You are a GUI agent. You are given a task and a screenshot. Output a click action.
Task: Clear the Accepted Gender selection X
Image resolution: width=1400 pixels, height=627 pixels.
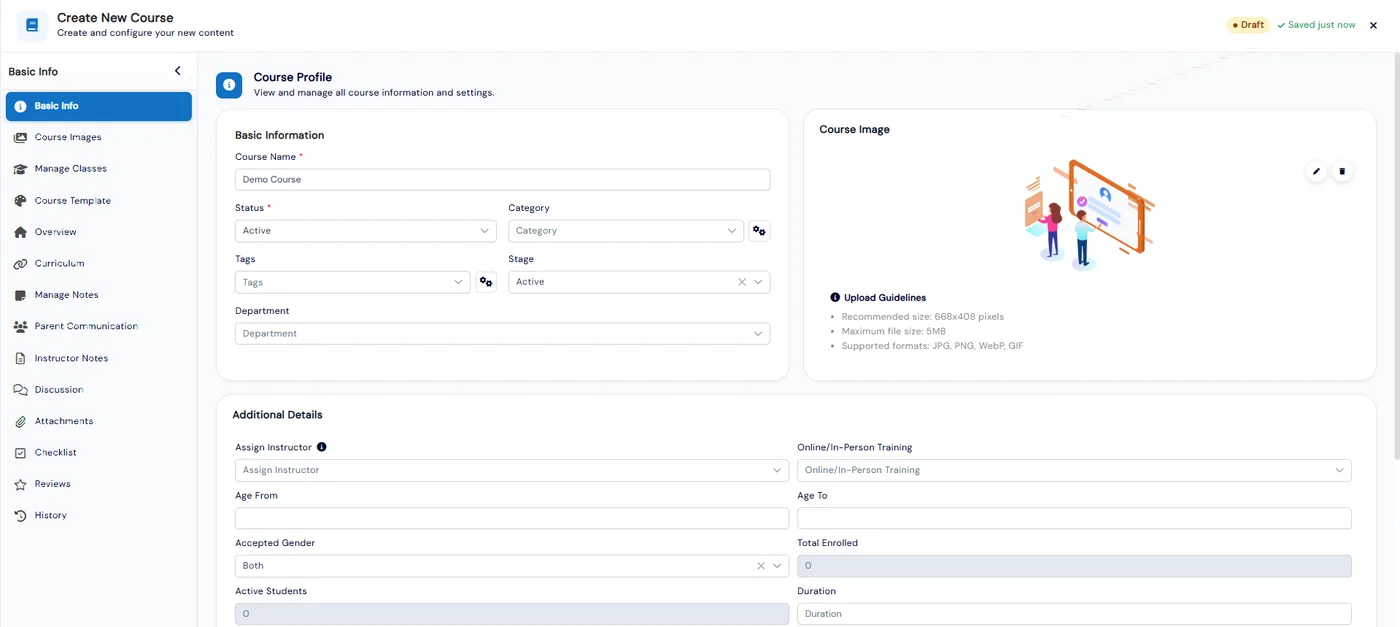pyautogui.click(x=761, y=566)
